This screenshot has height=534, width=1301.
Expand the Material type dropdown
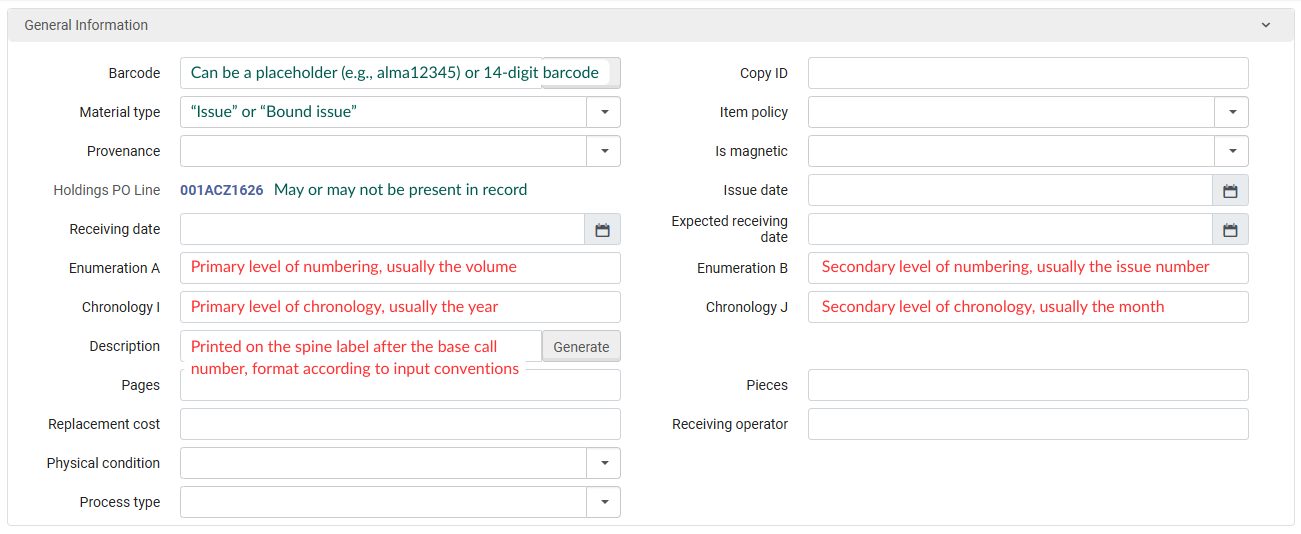click(x=604, y=112)
